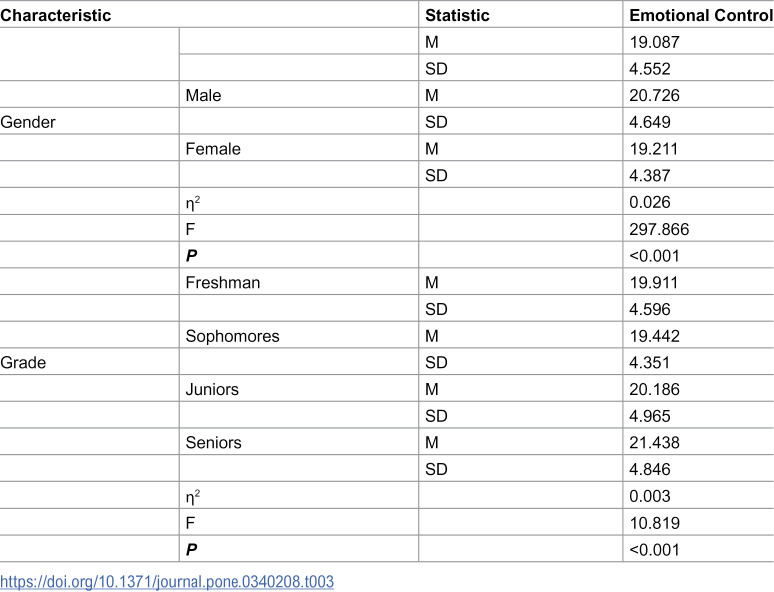Screen dimensions: 774x592
Task: Select the Freshman subgroup cell
Action: (223, 282)
